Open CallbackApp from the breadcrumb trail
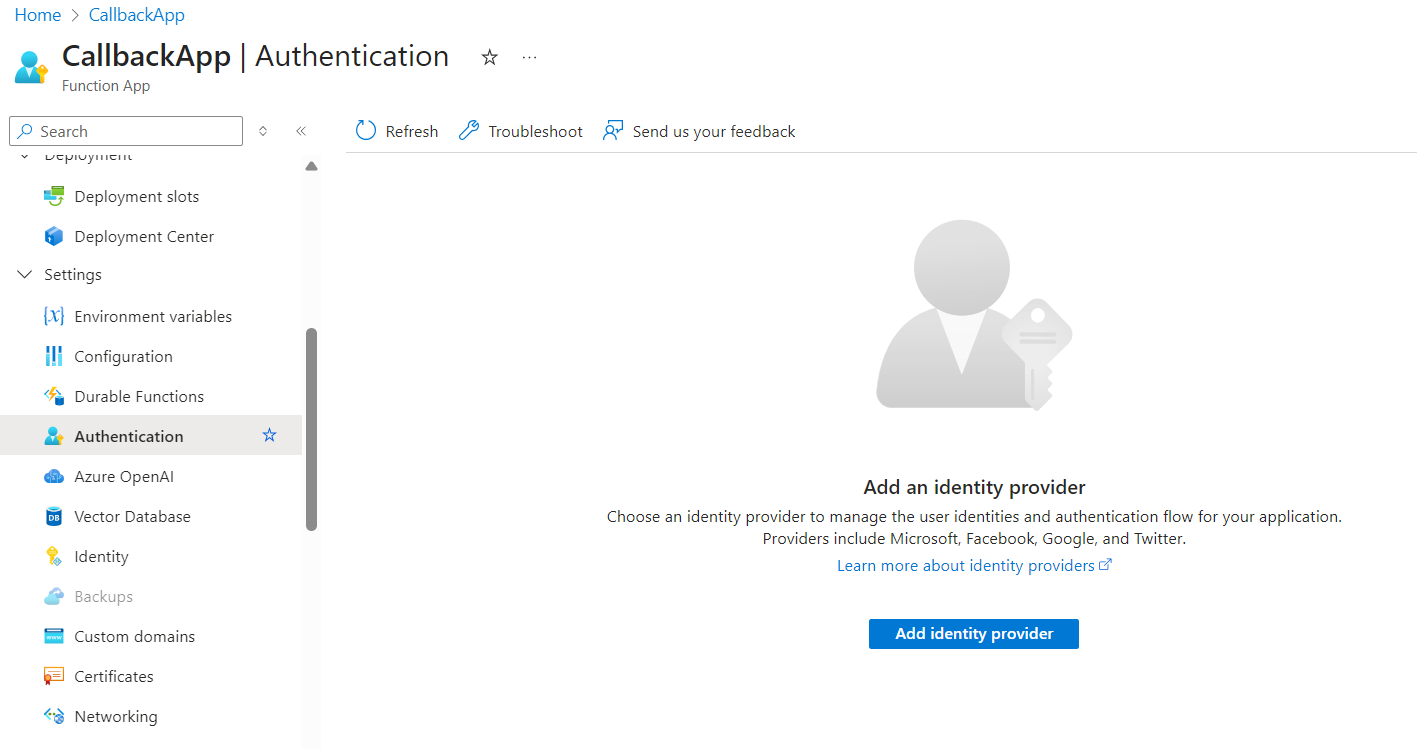 (136, 14)
